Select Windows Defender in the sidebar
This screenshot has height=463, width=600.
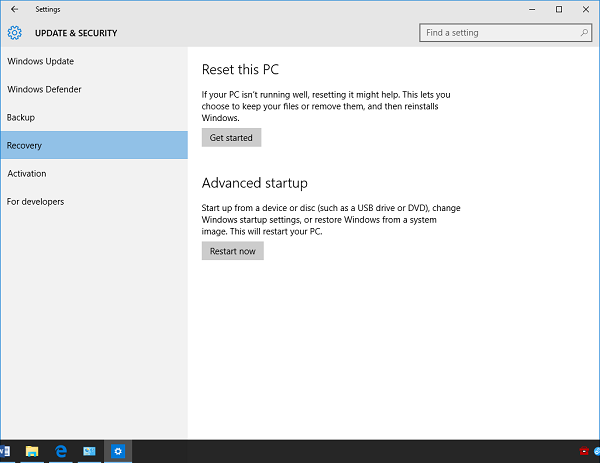tap(94, 89)
